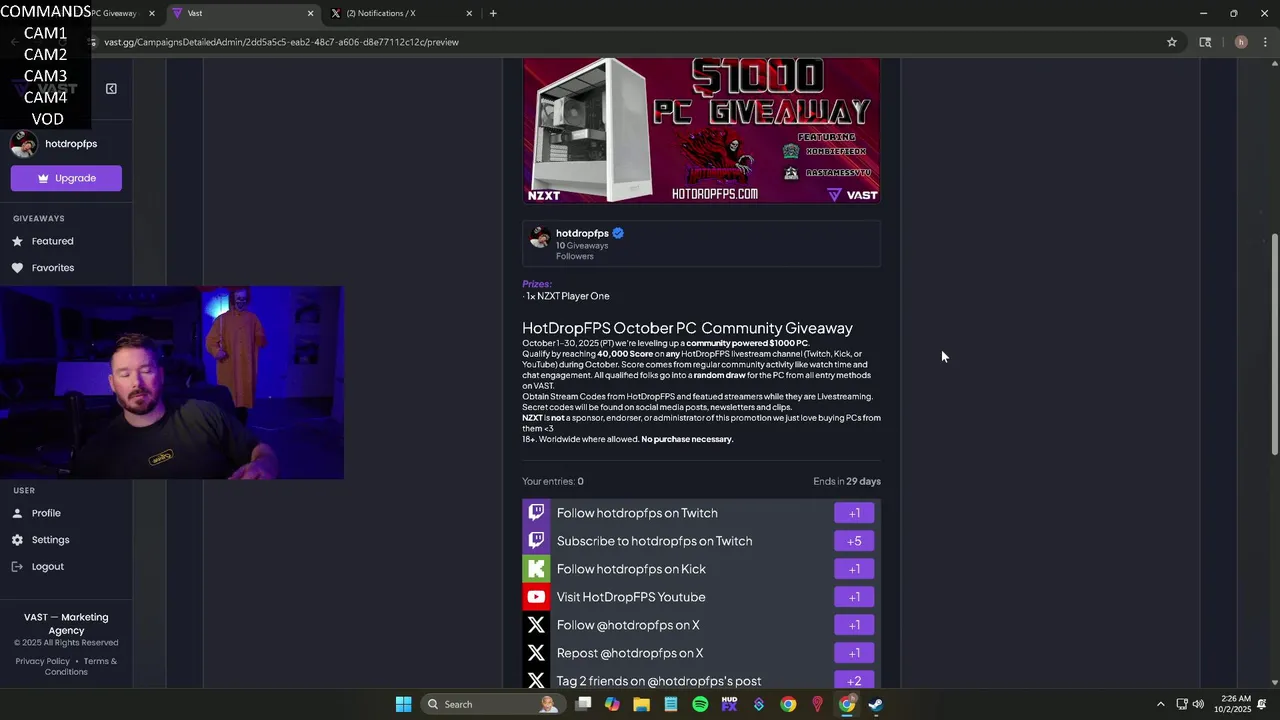Open Favorites heart icon
1280x720 pixels.
(x=17, y=268)
